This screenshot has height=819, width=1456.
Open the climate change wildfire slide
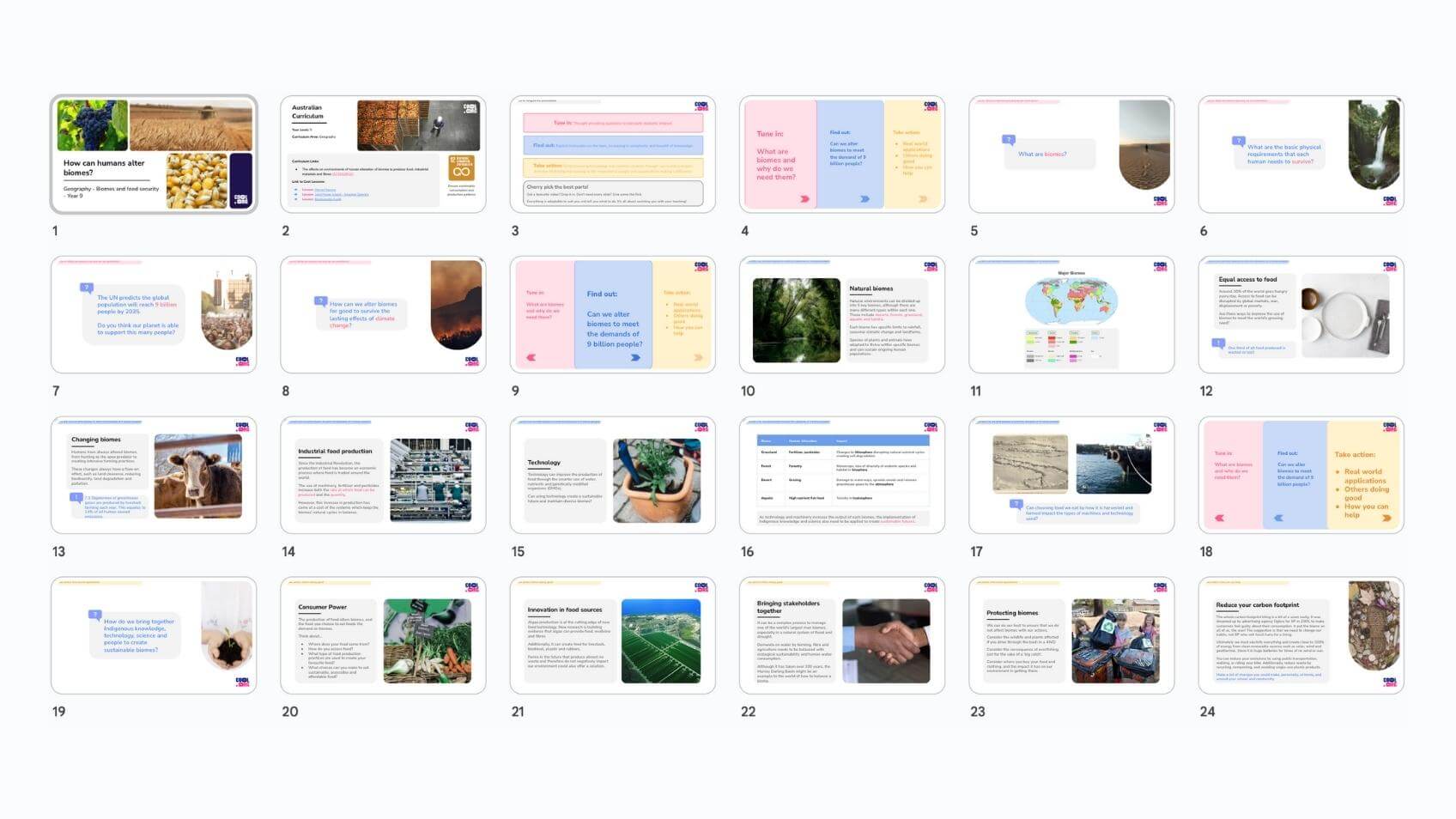click(x=383, y=314)
